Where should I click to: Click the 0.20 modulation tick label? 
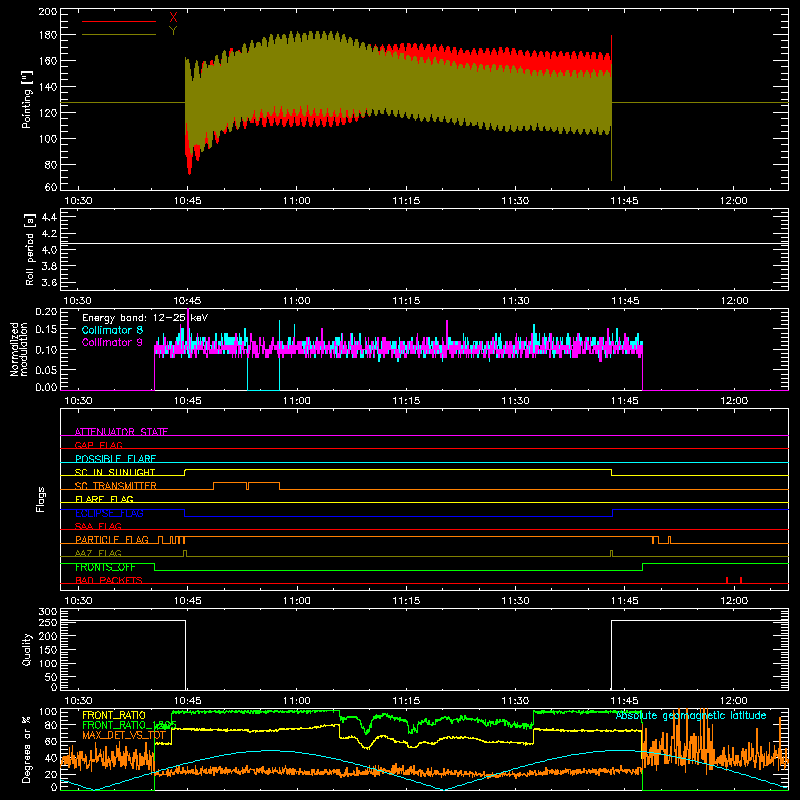pyautogui.click(x=46, y=312)
